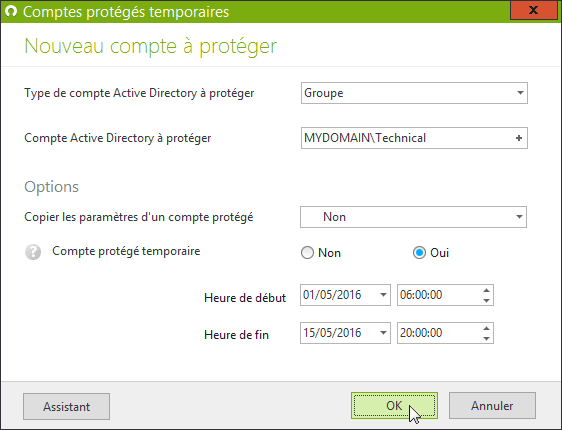Increase end time with up arrow

pos(486,328)
